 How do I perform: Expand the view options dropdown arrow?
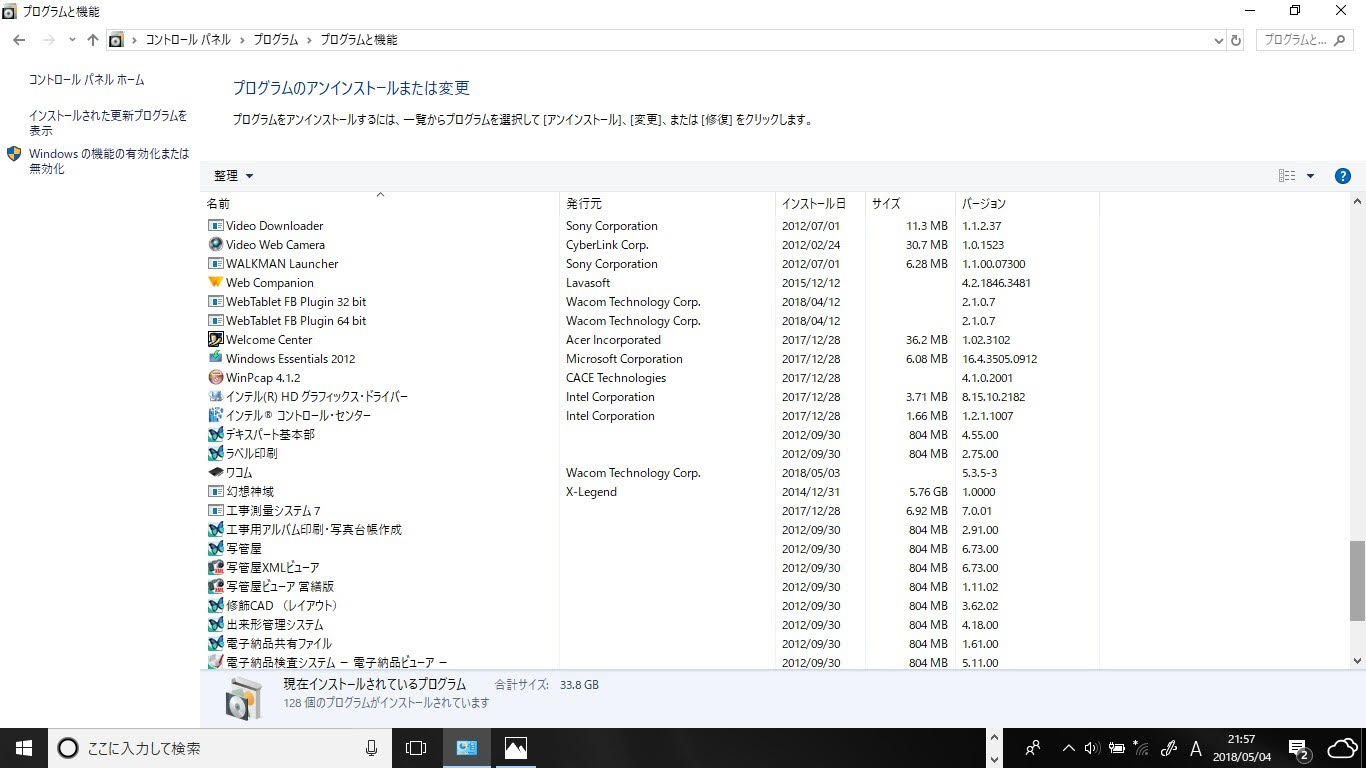pos(1310,176)
